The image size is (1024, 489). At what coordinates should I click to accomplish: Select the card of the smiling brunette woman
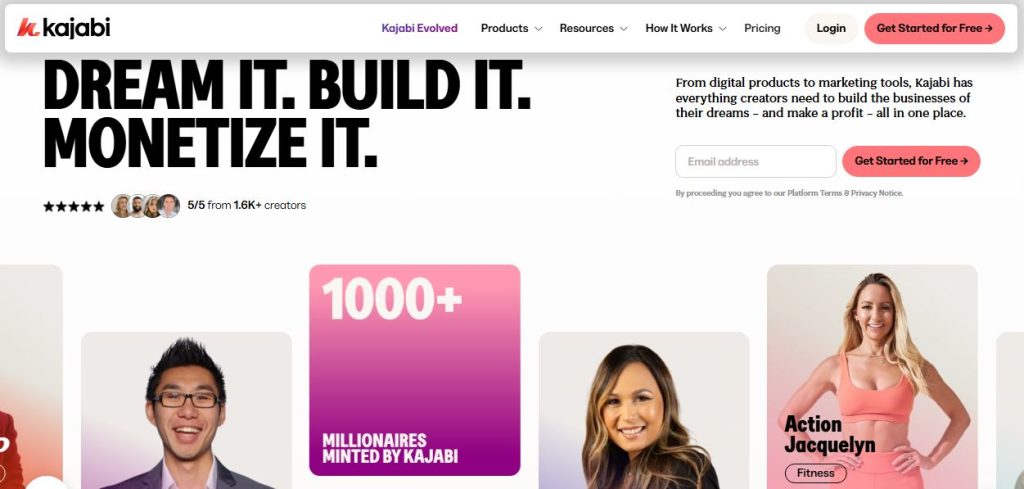click(x=644, y=410)
